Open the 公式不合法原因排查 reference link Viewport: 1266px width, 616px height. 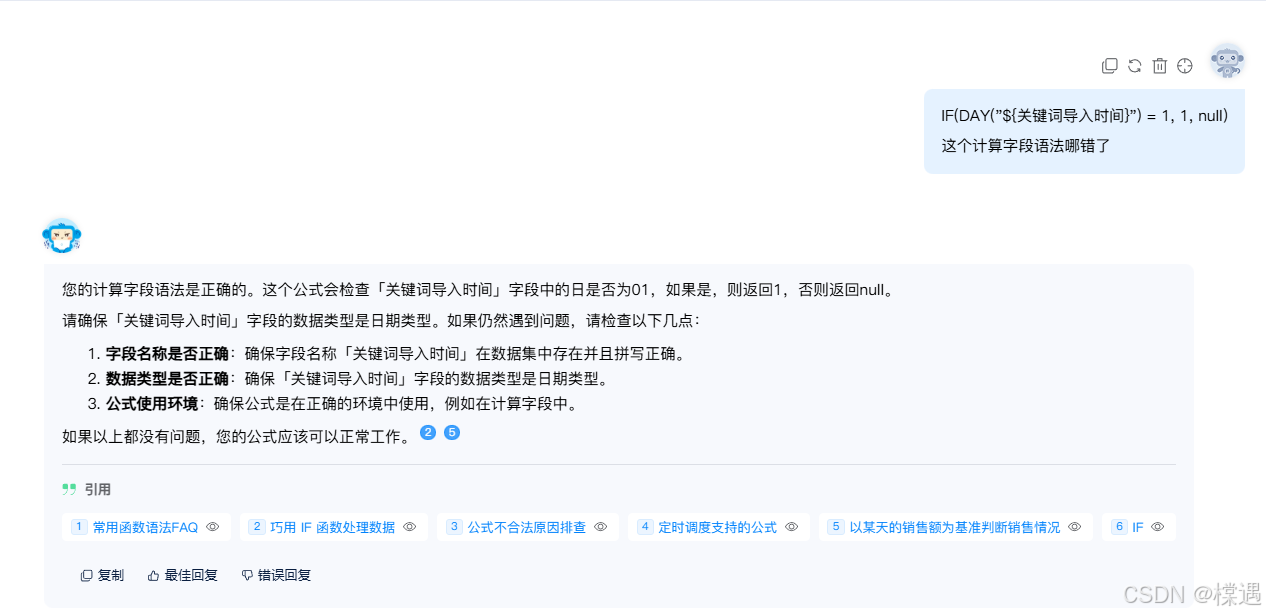tap(527, 527)
